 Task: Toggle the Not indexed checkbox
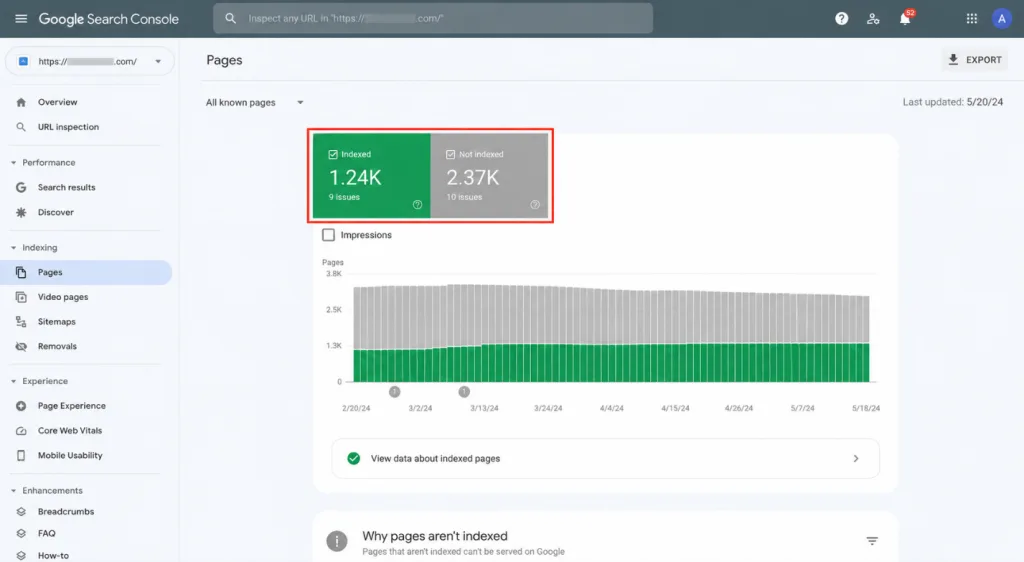click(451, 155)
